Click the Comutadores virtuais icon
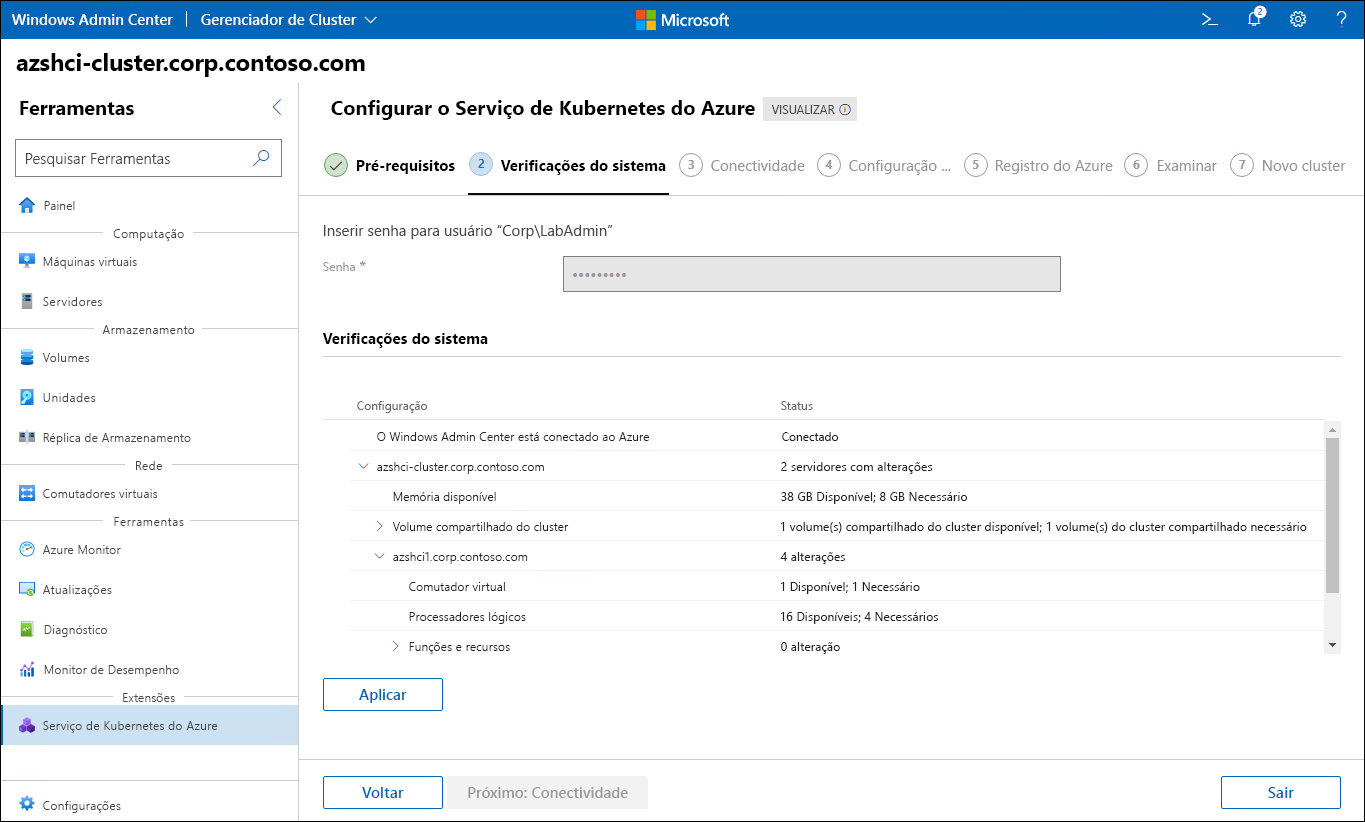The width and height of the screenshot is (1365, 822). pos(28,493)
